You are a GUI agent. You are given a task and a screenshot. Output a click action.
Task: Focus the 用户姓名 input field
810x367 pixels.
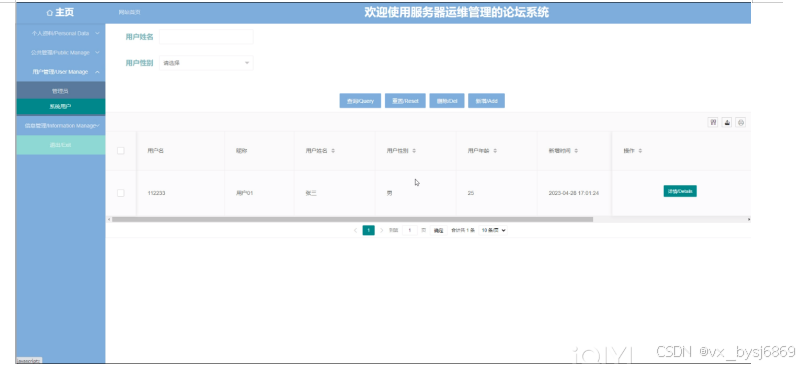[206, 37]
